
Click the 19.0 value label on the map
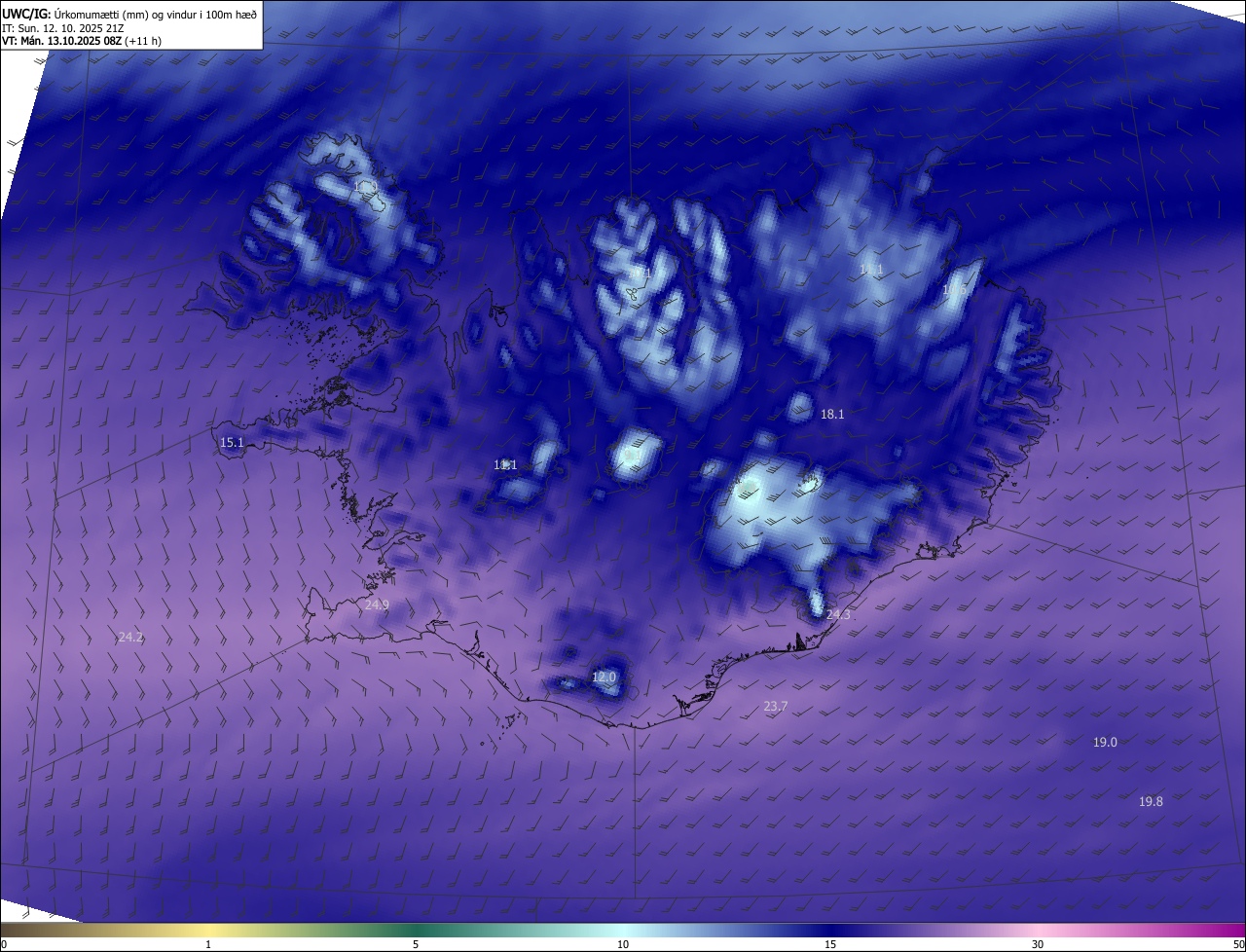1105,743
